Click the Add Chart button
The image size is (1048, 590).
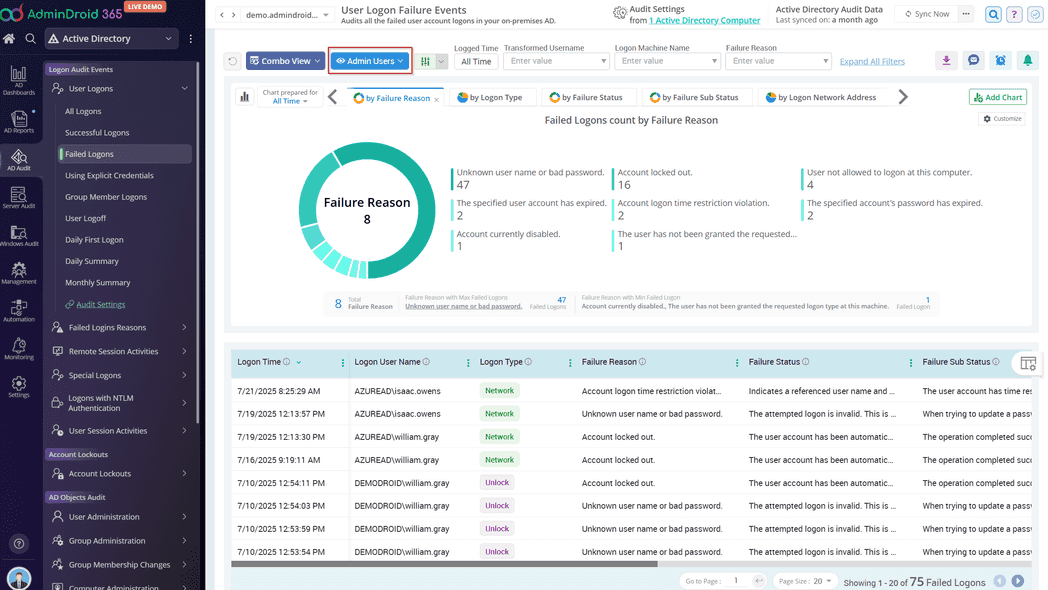pyautogui.click(x=998, y=97)
